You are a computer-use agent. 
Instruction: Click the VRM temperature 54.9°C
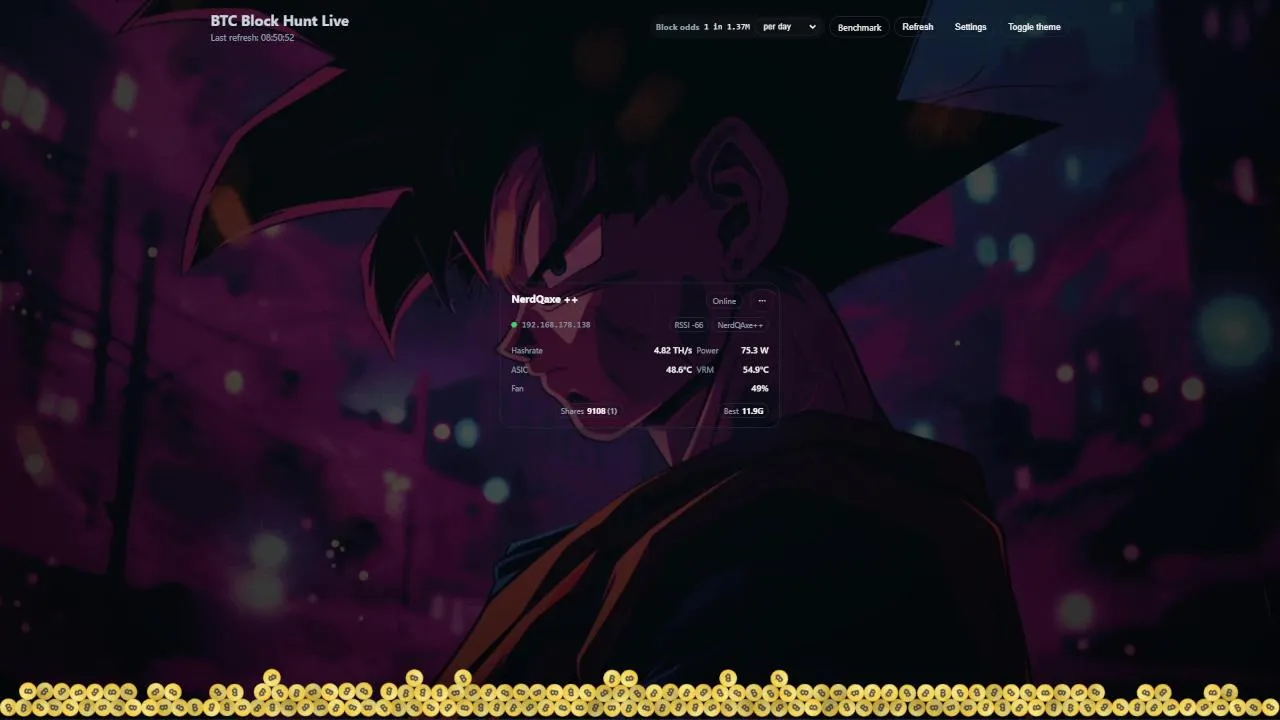coord(756,370)
